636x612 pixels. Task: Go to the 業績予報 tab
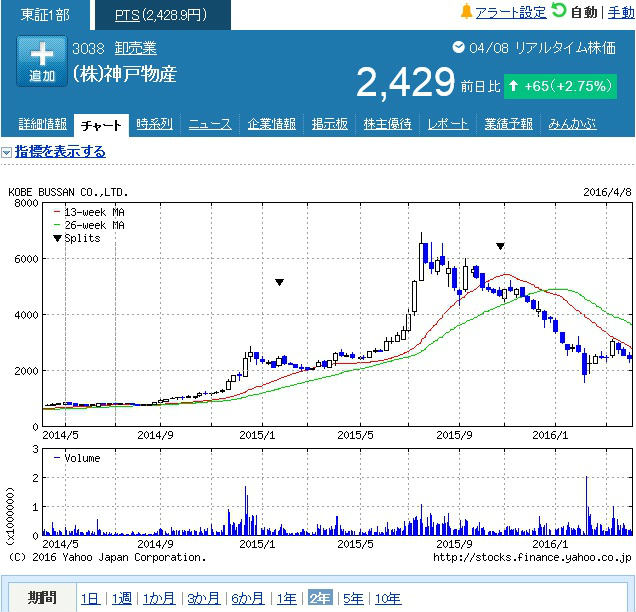coord(508,124)
